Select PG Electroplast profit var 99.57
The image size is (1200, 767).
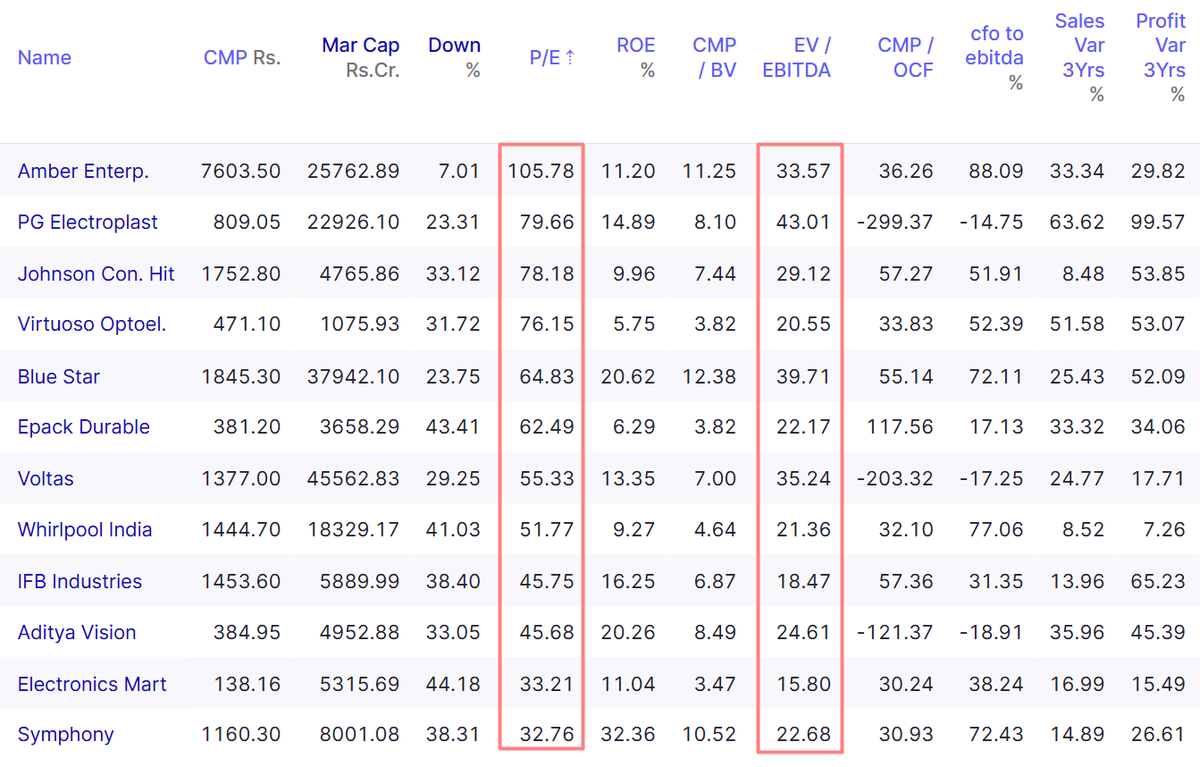coord(1158,222)
